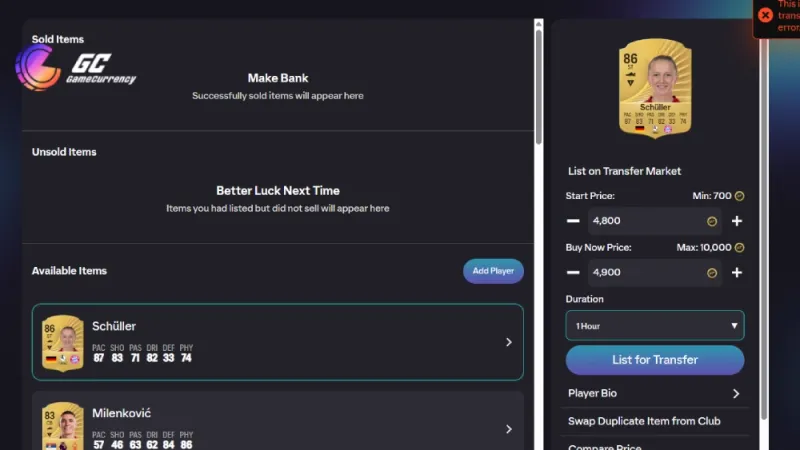Click Schüller card thumbnail in Available Items
The image size is (800, 450).
coord(63,343)
